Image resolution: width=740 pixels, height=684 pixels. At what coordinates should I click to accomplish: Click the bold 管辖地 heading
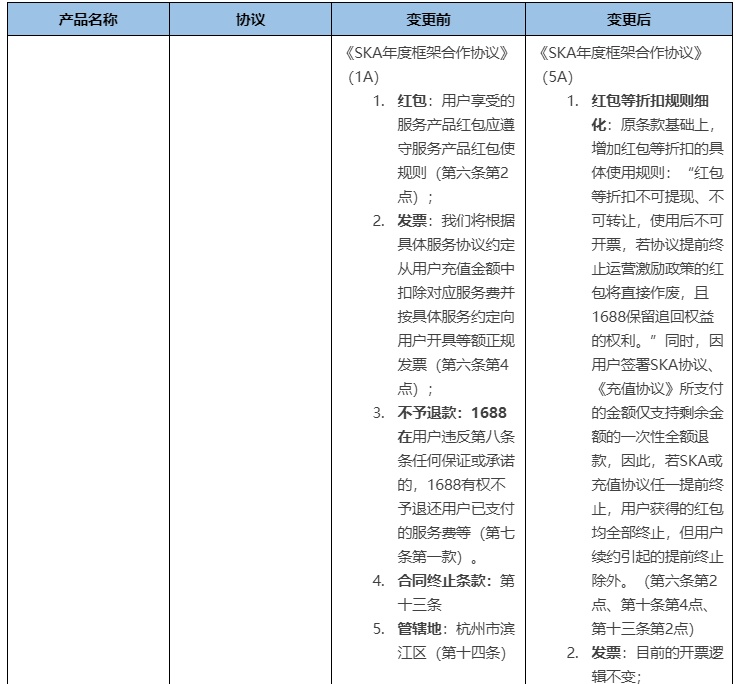coord(419,629)
